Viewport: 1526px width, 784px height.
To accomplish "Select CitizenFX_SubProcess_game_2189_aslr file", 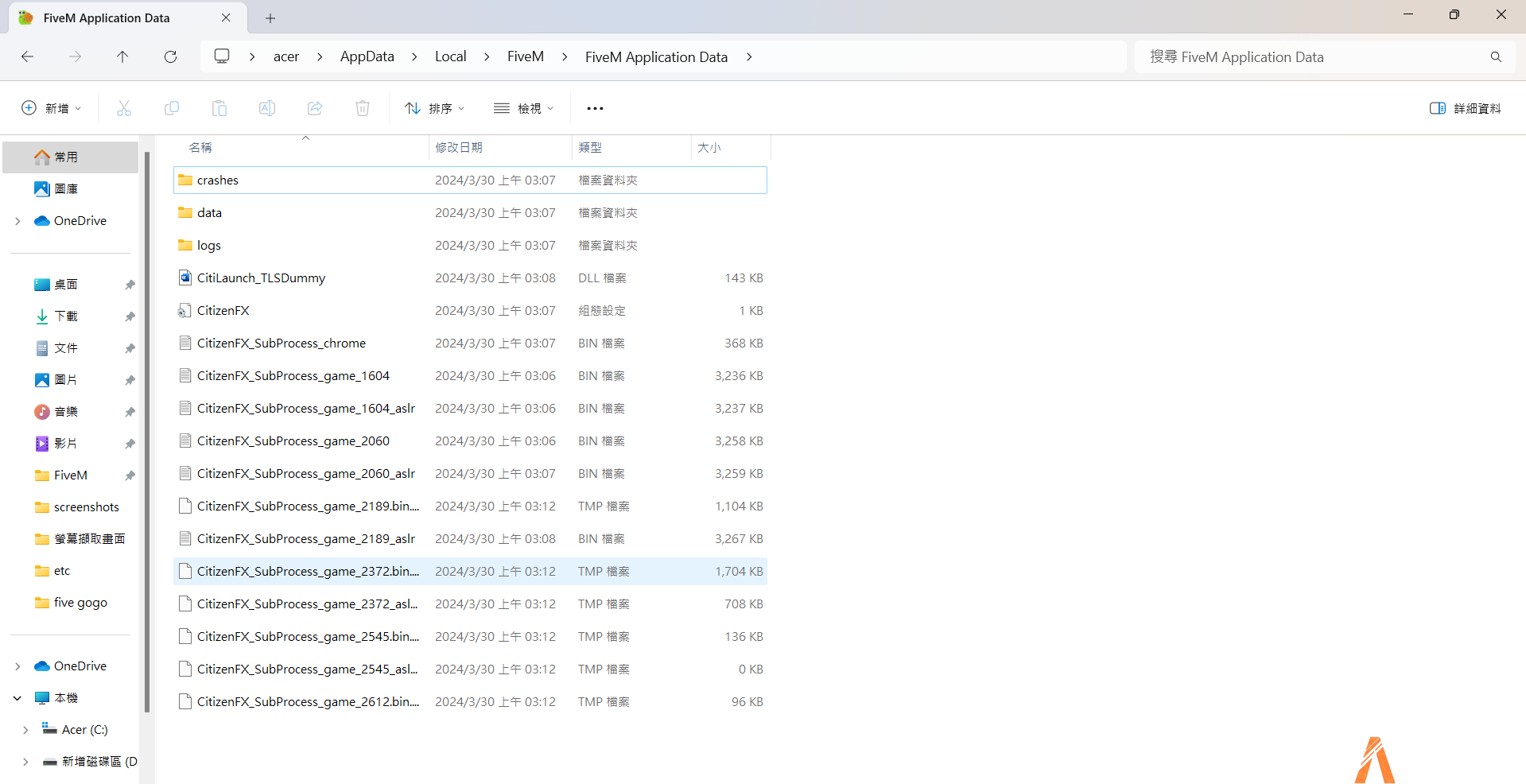I will 470,539.
